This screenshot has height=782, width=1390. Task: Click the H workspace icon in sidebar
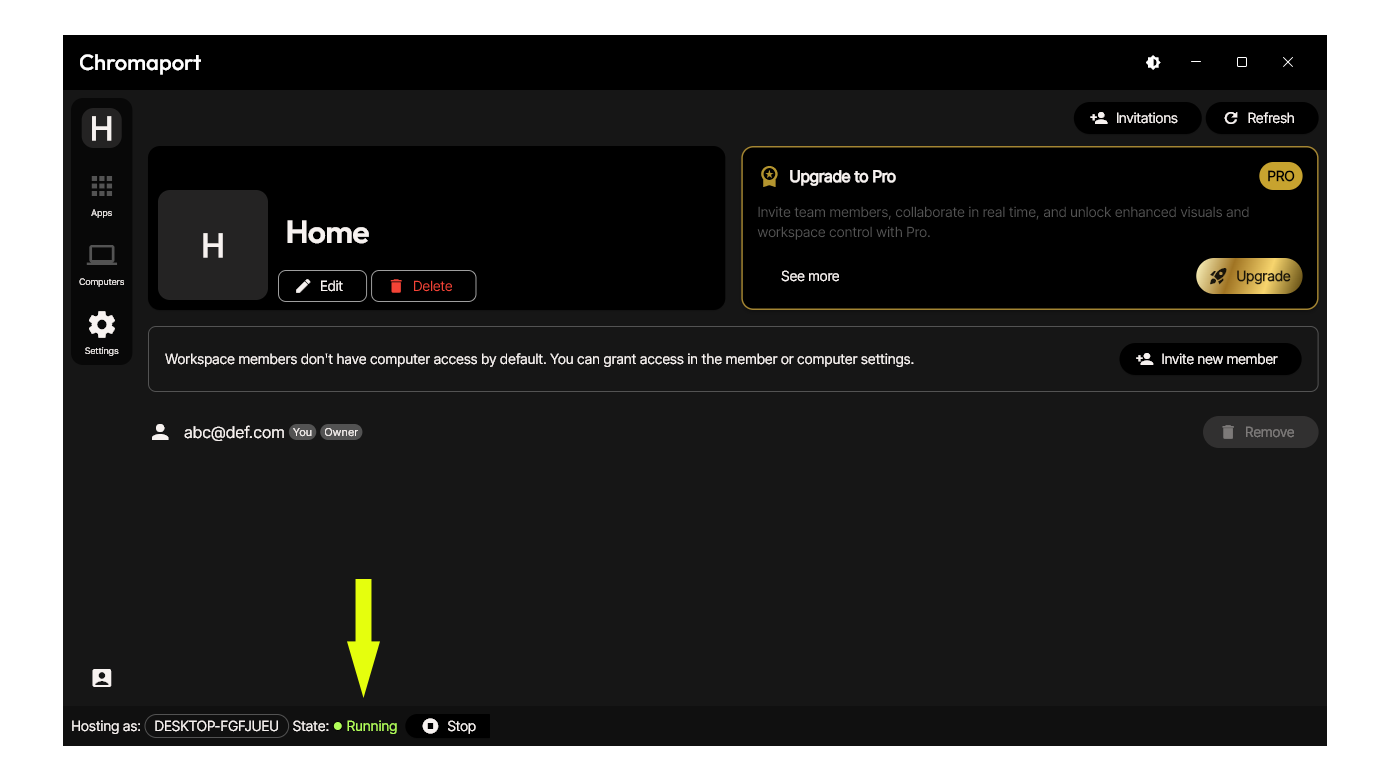point(101,128)
